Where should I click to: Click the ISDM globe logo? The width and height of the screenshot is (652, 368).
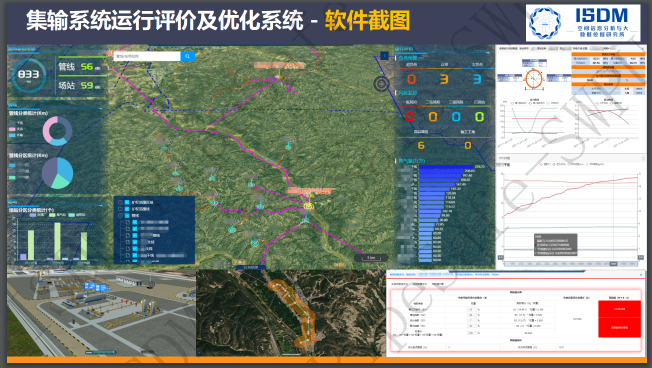coord(544,23)
